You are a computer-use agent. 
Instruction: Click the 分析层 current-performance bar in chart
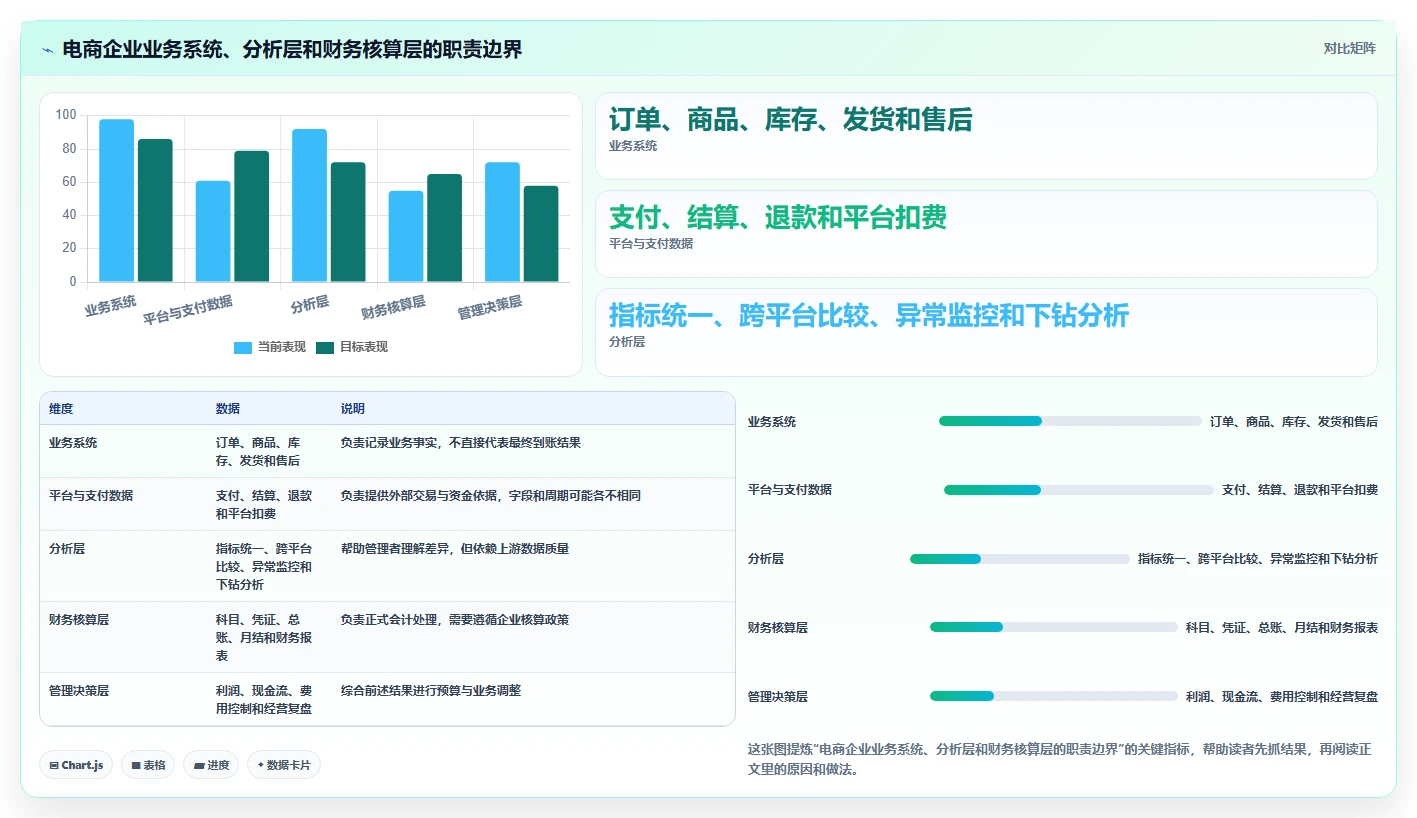click(310, 206)
